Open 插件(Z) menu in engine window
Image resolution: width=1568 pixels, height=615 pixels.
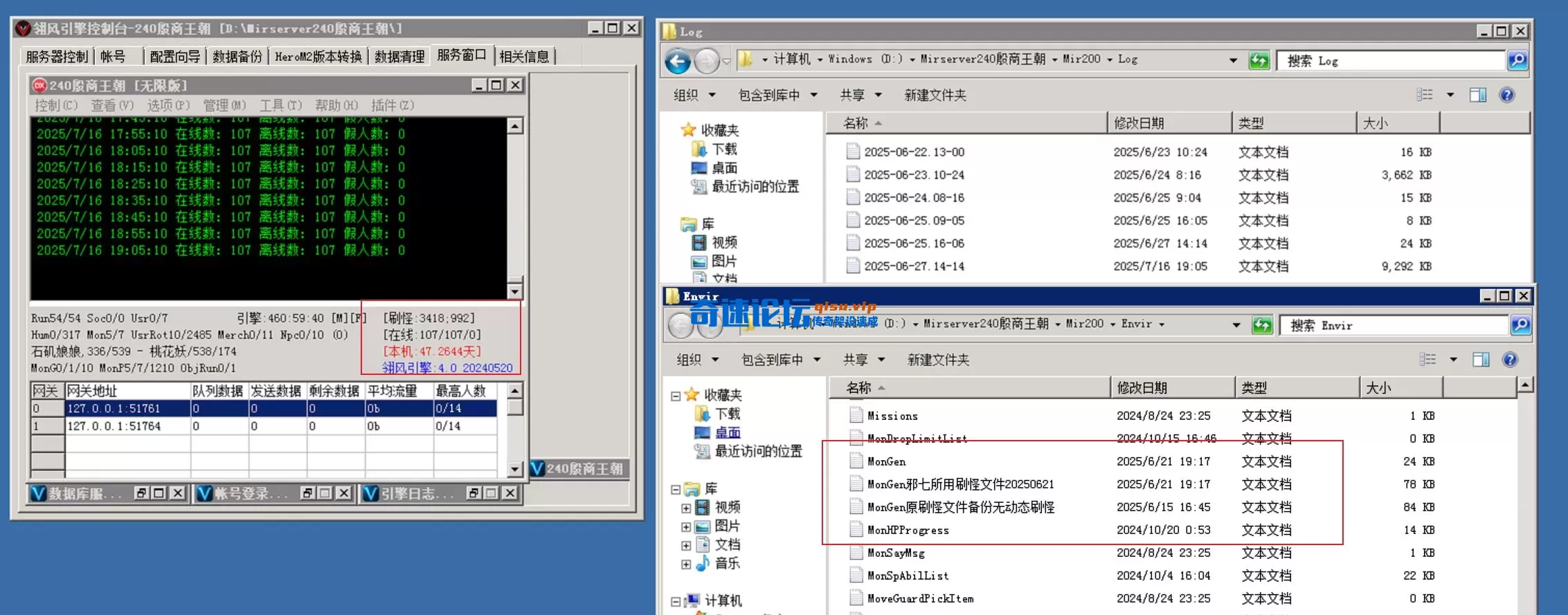(393, 105)
